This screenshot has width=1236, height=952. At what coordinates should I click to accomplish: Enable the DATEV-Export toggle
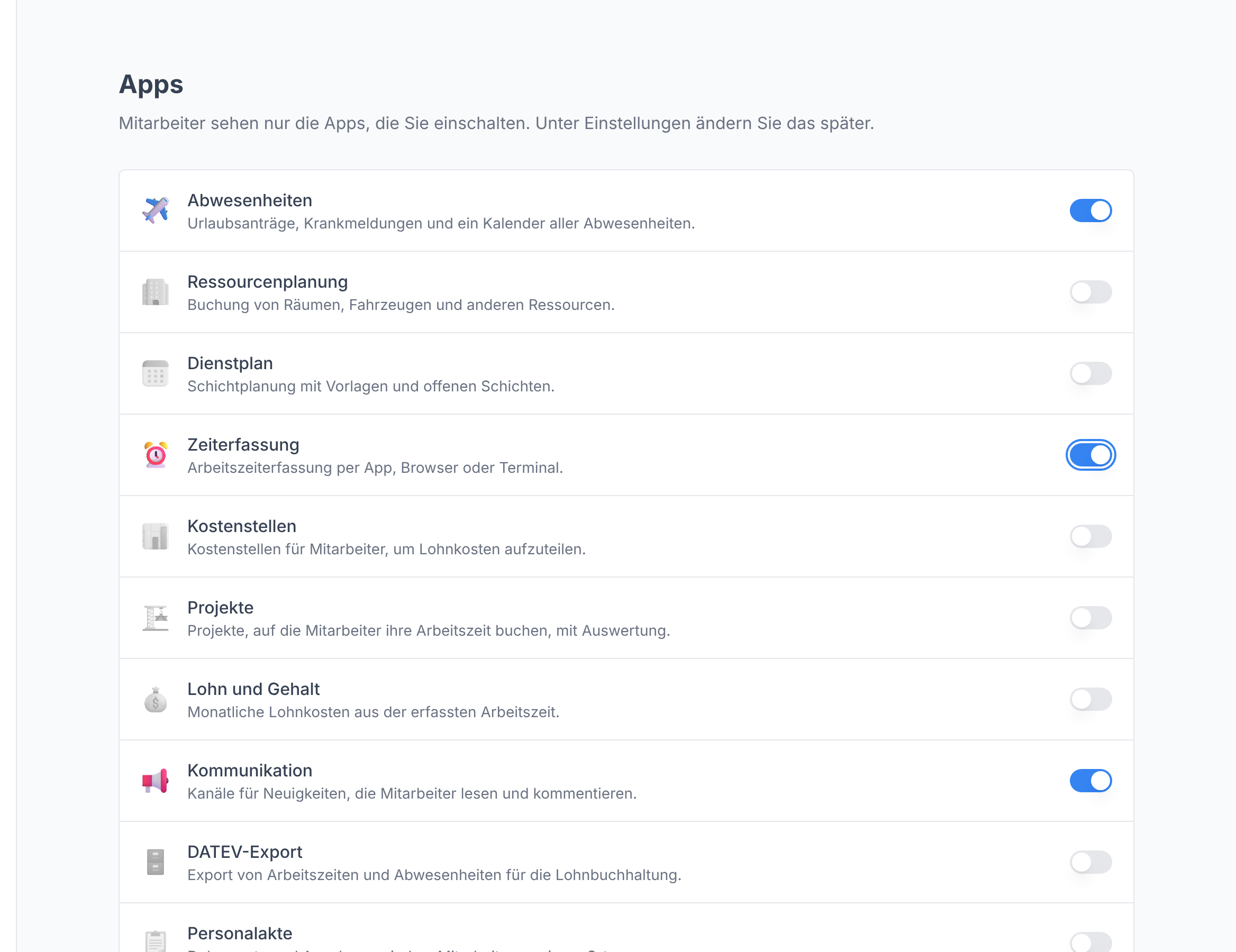[x=1090, y=862]
